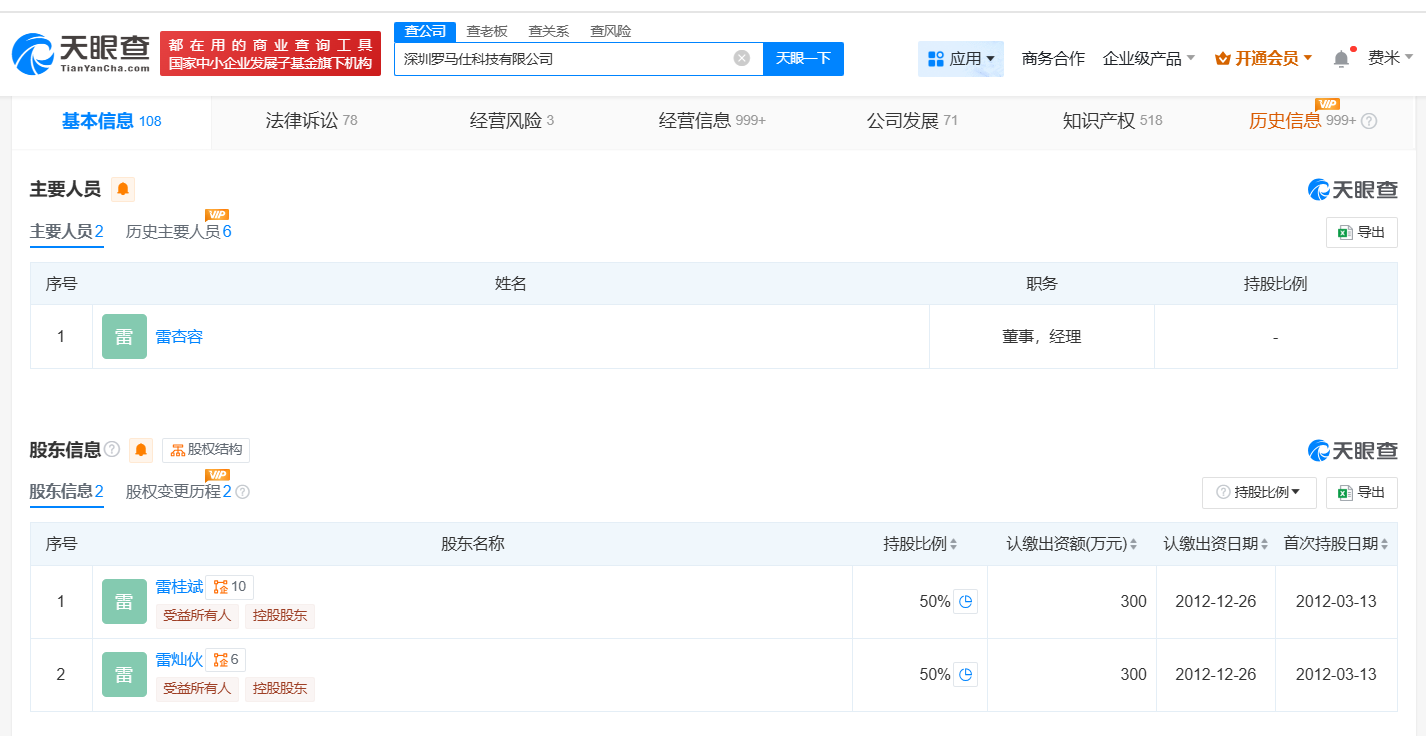Switch to the 法律诉讼 tab
The image size is (1426, 736).
(311, 121)
